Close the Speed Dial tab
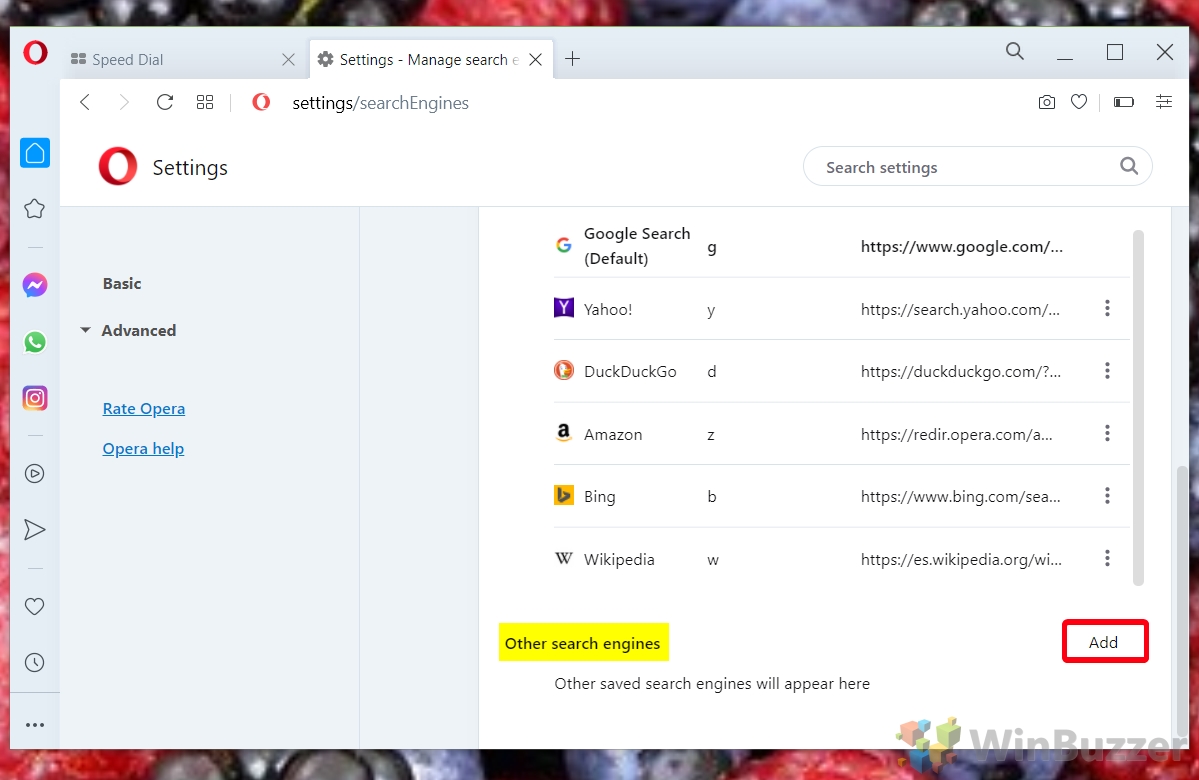1199x780 pixels. pos(288,60)
